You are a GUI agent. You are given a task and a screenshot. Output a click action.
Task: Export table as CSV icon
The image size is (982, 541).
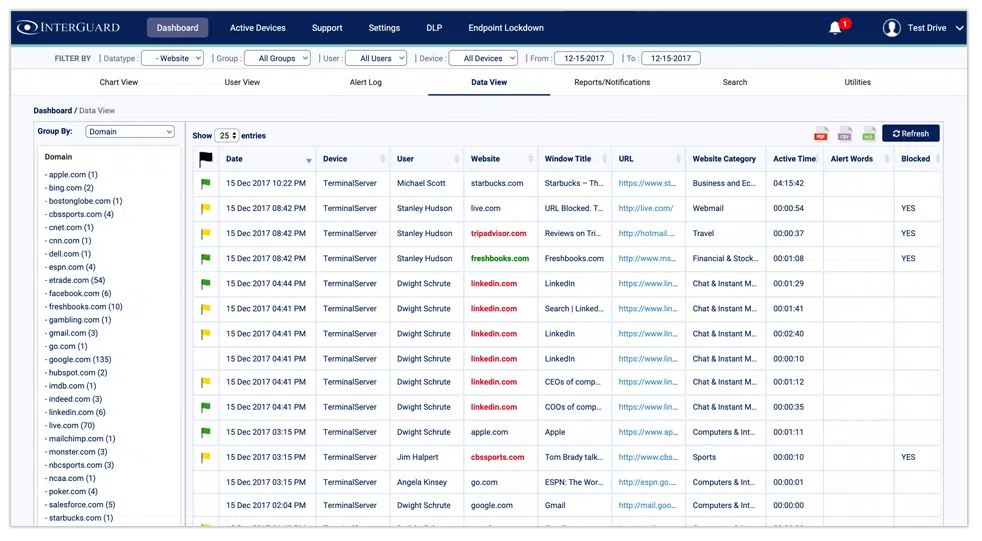pyautogui.click(x=845, y=133)
